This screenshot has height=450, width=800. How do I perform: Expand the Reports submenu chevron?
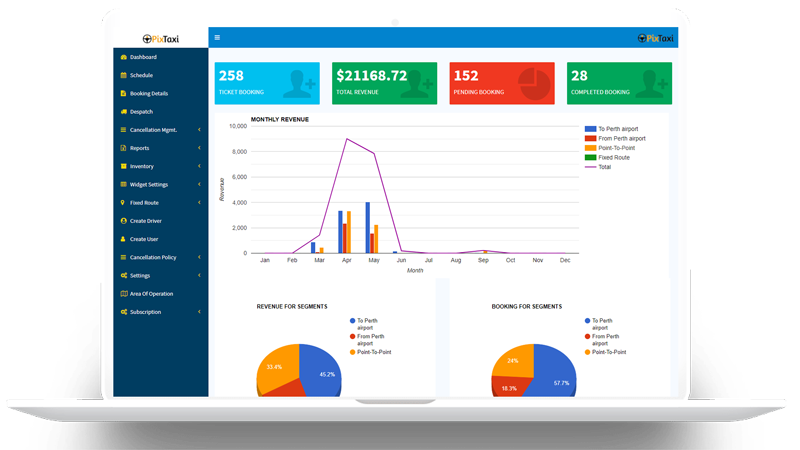(x=199, y=148)
